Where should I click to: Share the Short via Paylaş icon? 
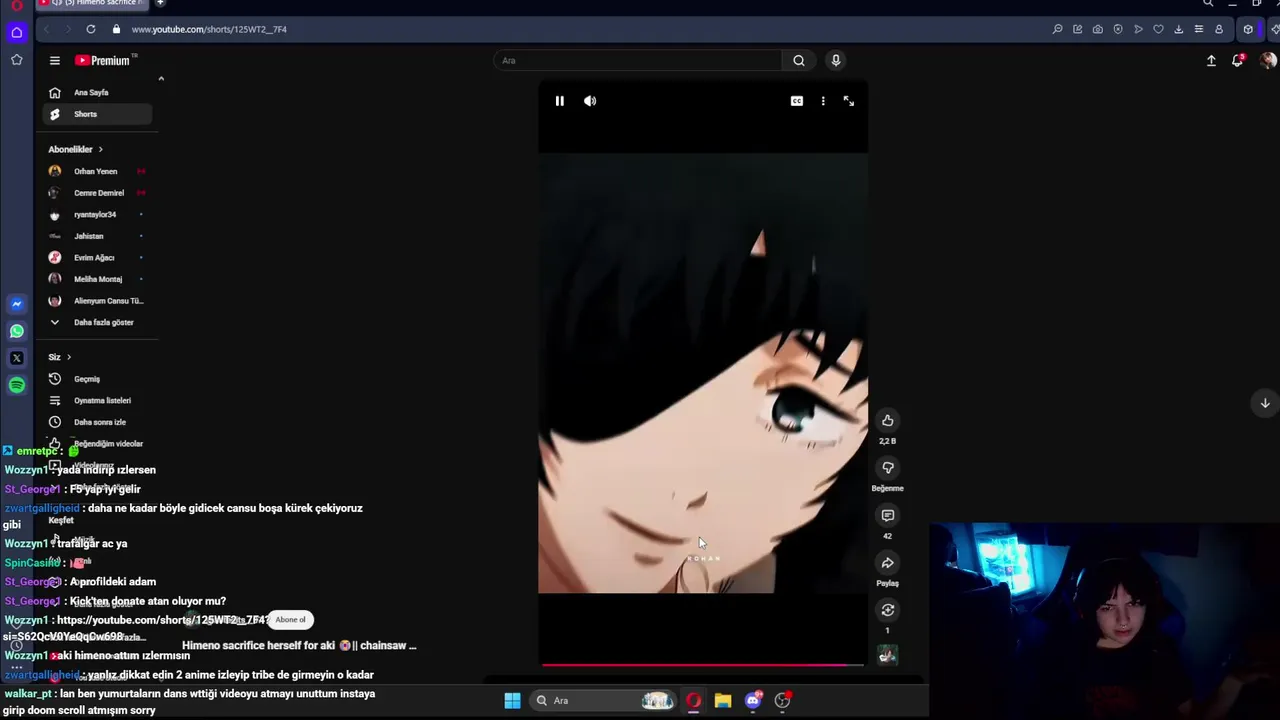tap(887, 562)
